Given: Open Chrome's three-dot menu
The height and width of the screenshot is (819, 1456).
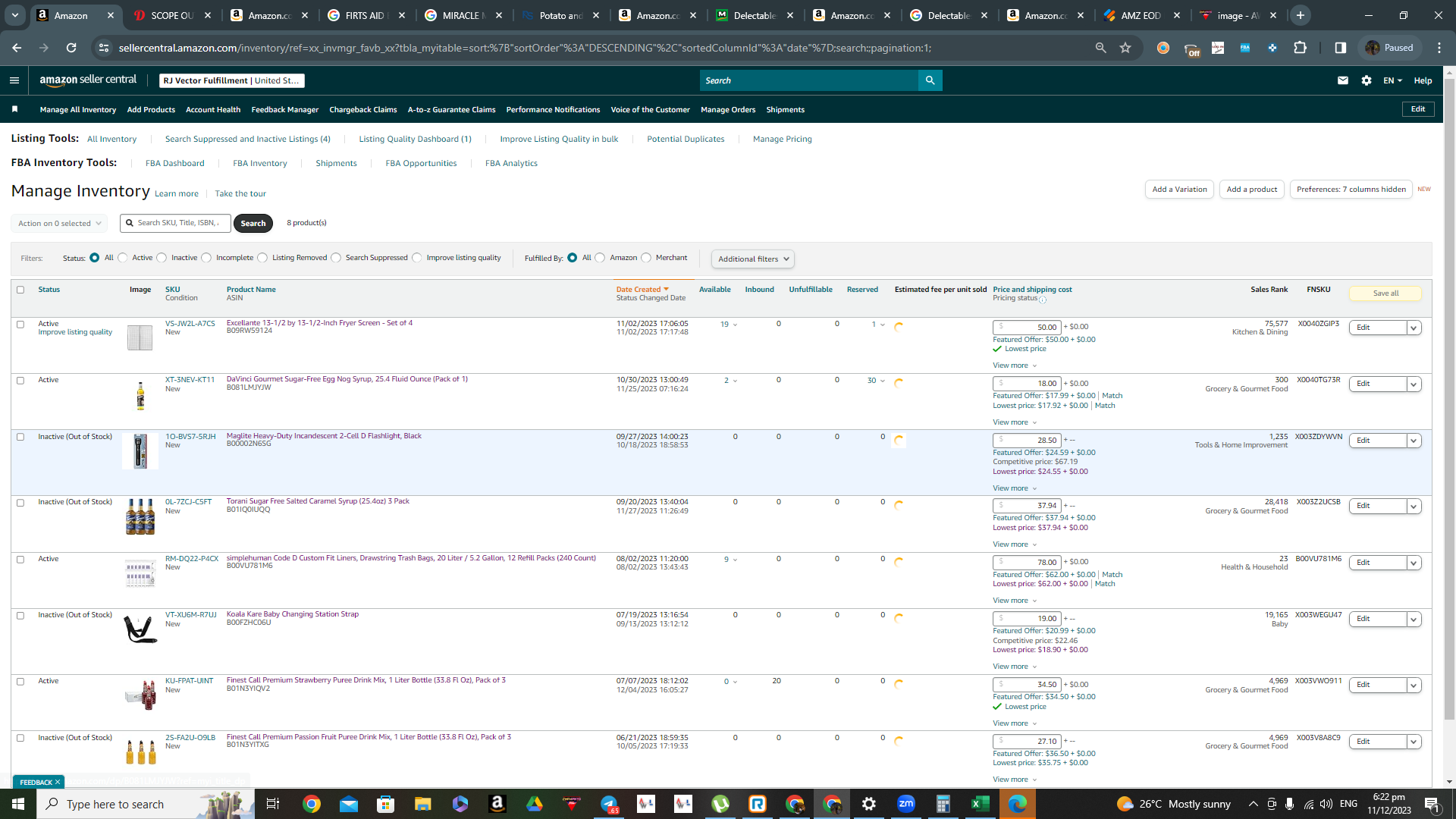Looking at the screenshot, I should pyautogui.click(x=1439, y=48).
